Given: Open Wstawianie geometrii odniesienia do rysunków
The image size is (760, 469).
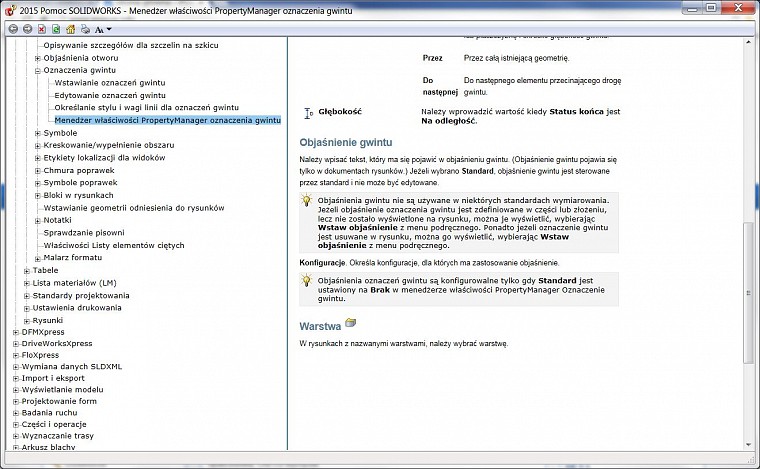Looking at the screenshot, I should (x=134, y=208).
